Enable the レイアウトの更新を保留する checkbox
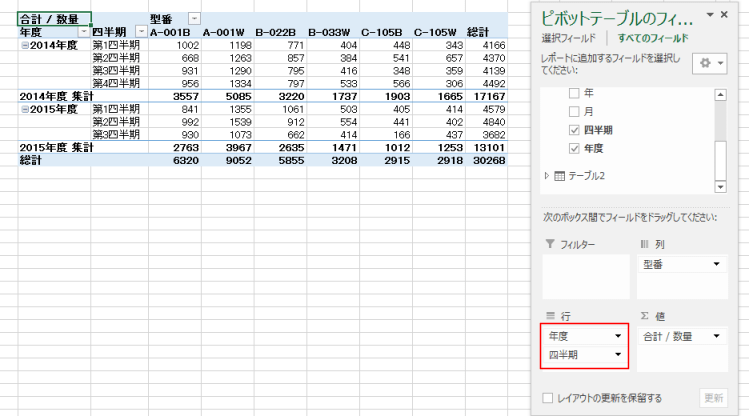The width and height of the screenshot is (749, 416). (547, 398)
